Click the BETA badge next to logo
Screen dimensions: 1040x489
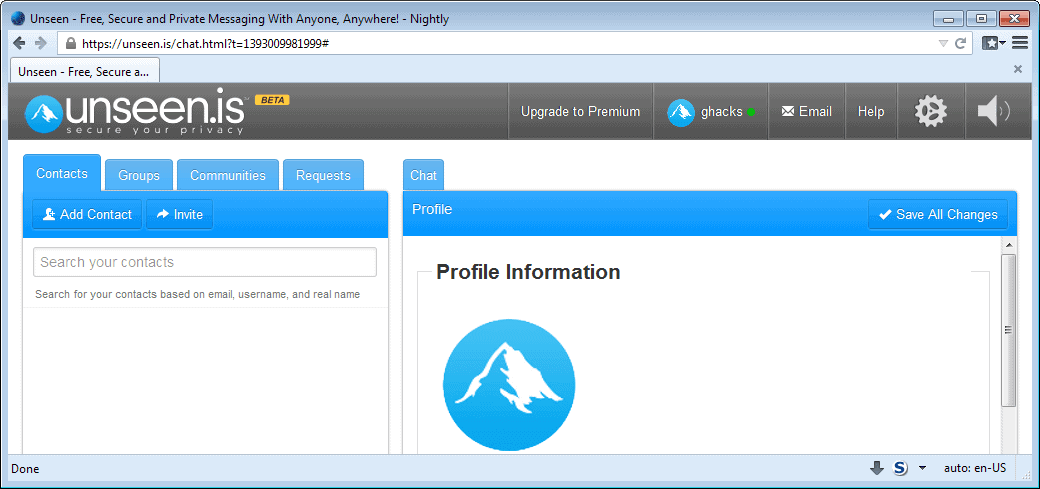point(272,100)
